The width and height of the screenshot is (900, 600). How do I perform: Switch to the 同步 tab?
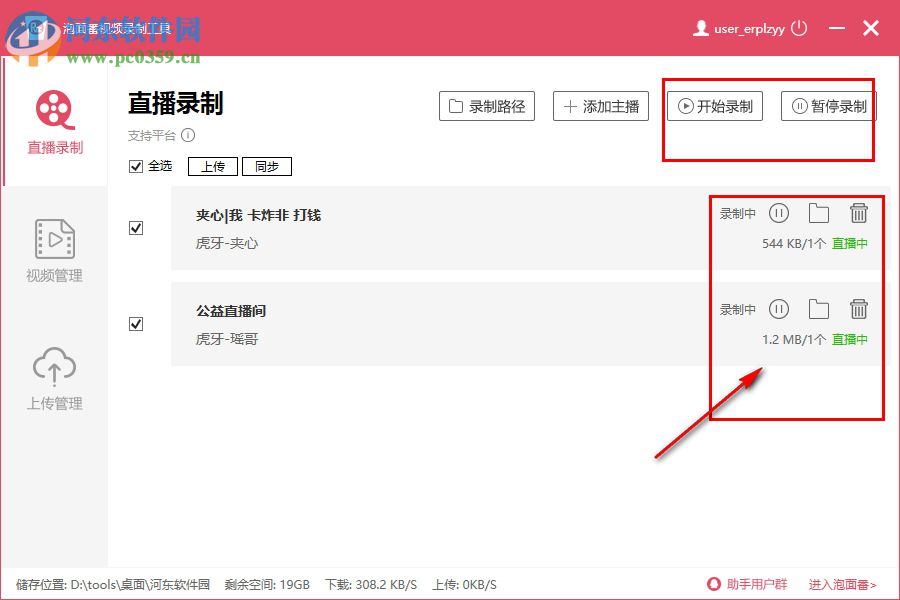click(x=266, y=166)
